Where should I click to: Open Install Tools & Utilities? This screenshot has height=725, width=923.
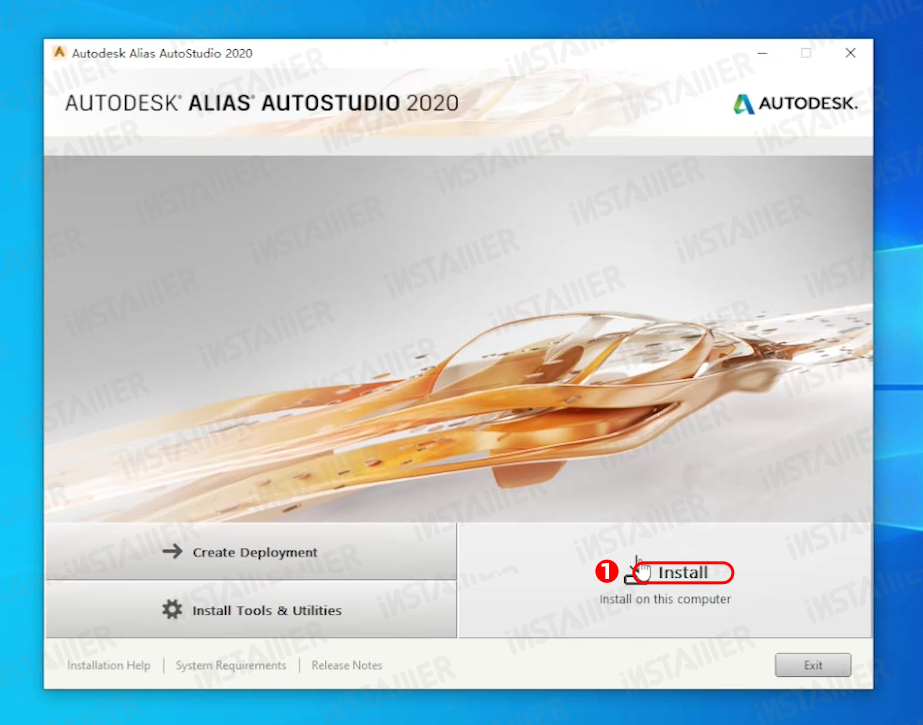point(251,610)
